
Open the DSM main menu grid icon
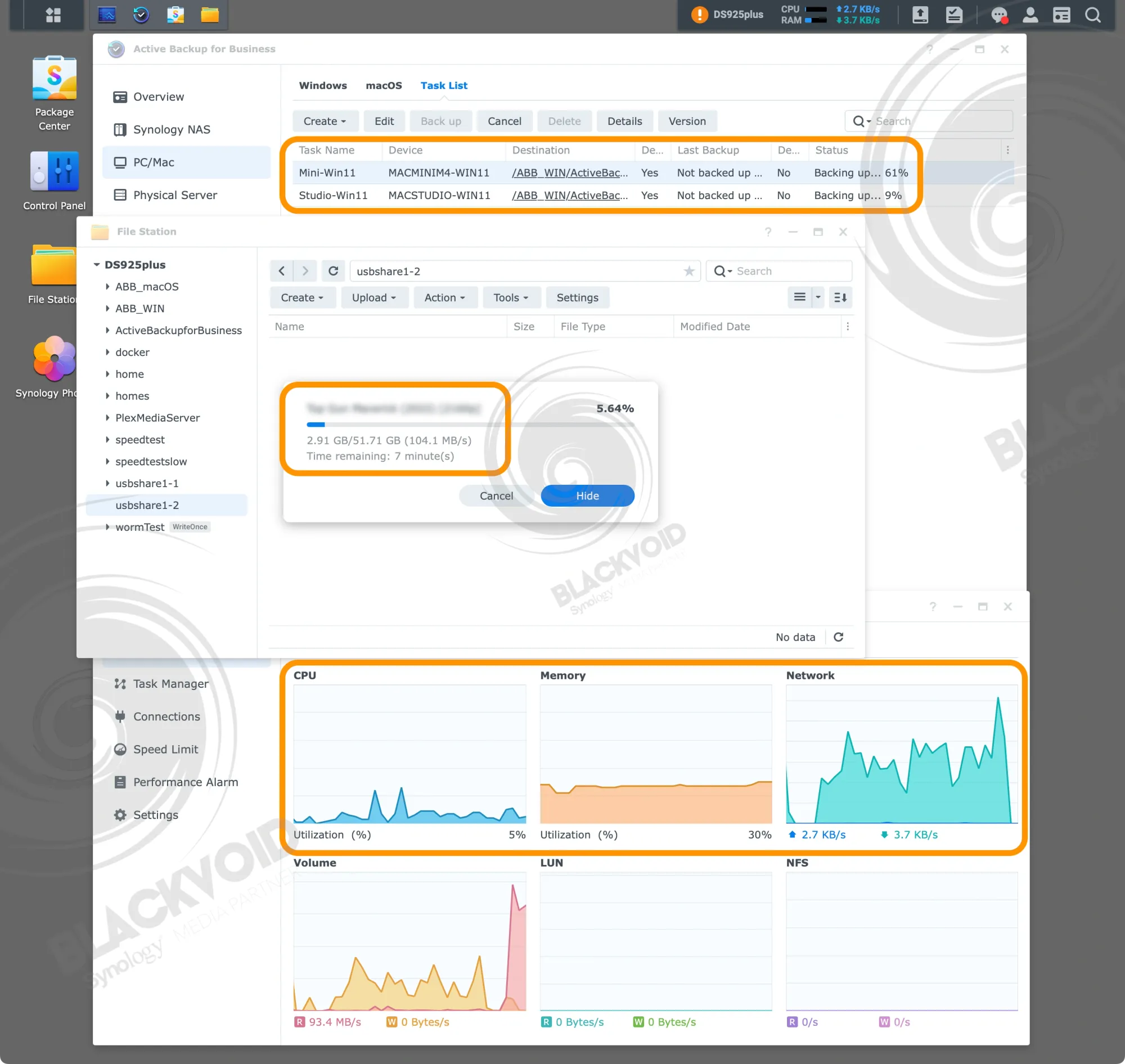click(53, 15)
